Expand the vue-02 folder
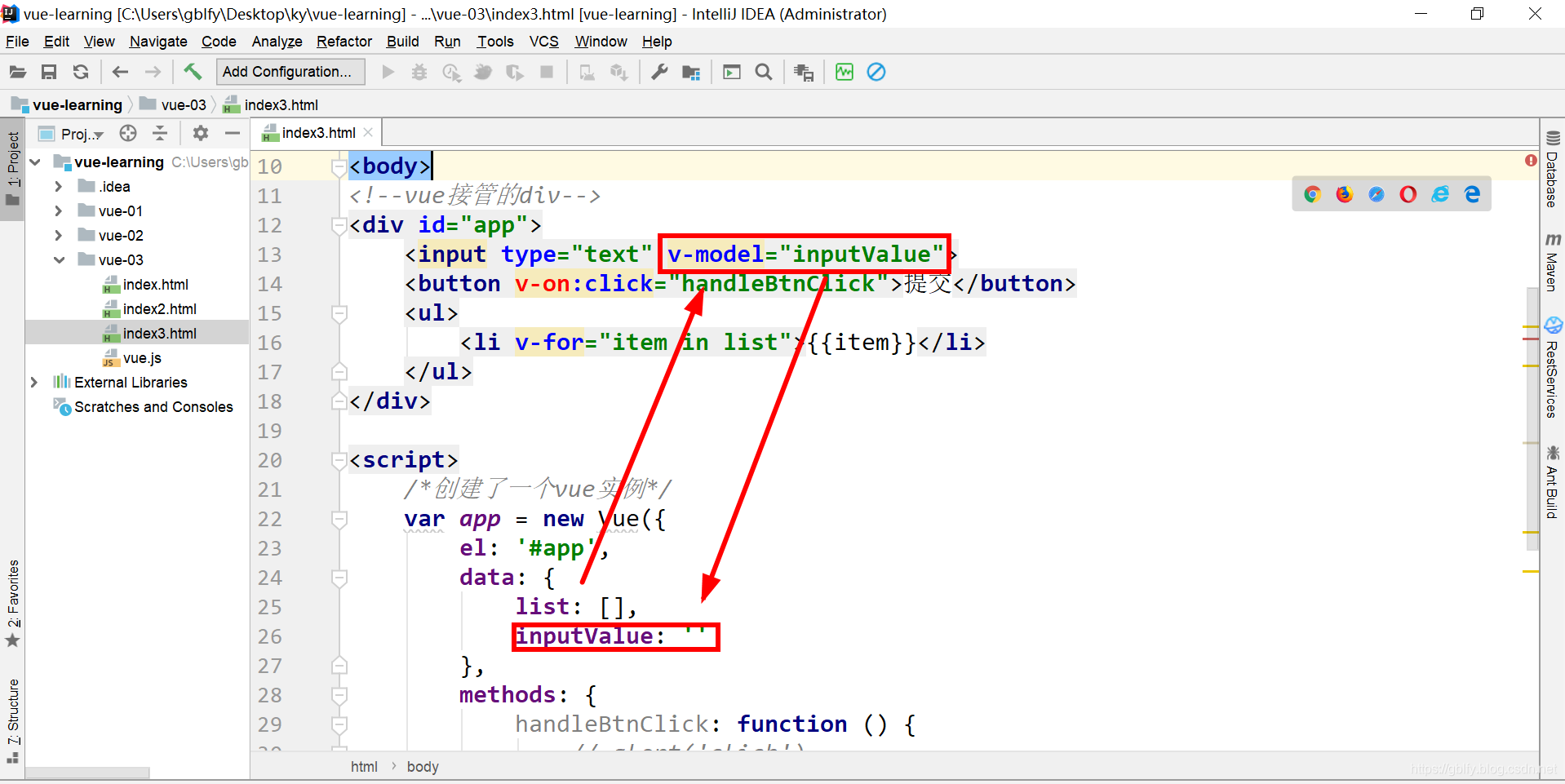Viewport: 1565px width, 784px height. tap(58, 236)
